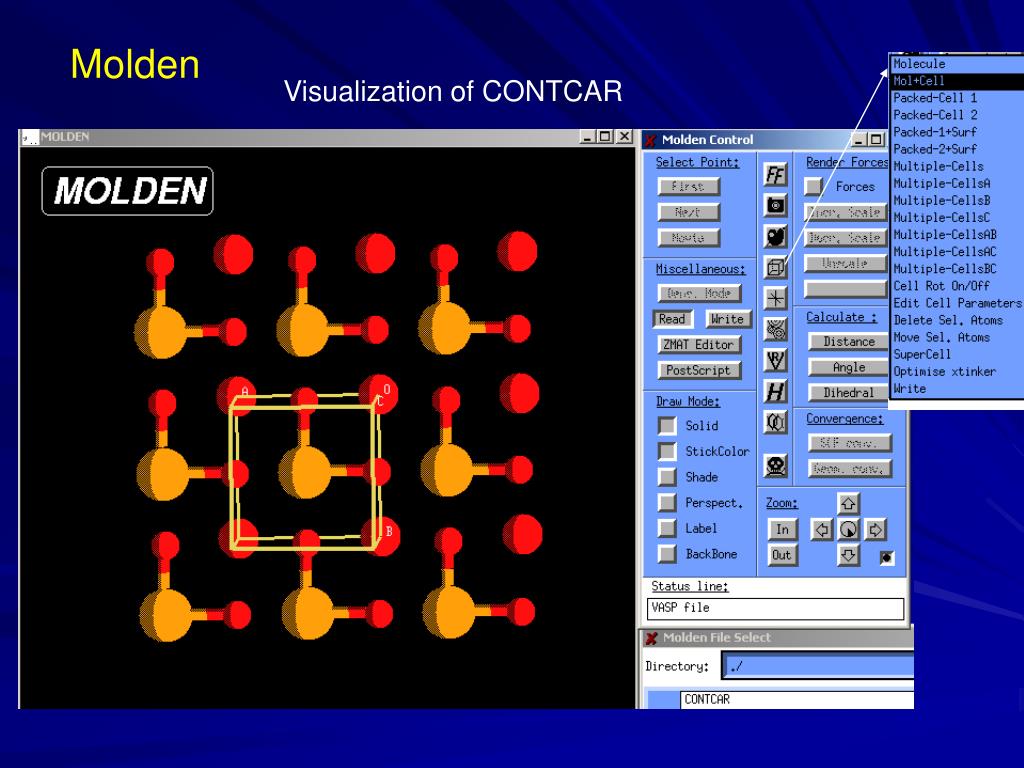
Task: Click the Directory input field
Action: (818, 667)
